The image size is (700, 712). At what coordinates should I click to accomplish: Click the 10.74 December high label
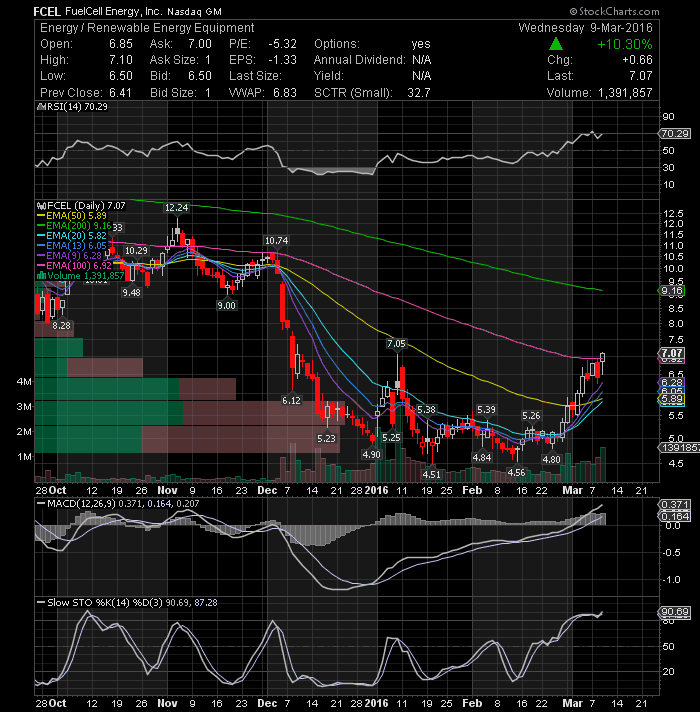click(x=276, y=241)
